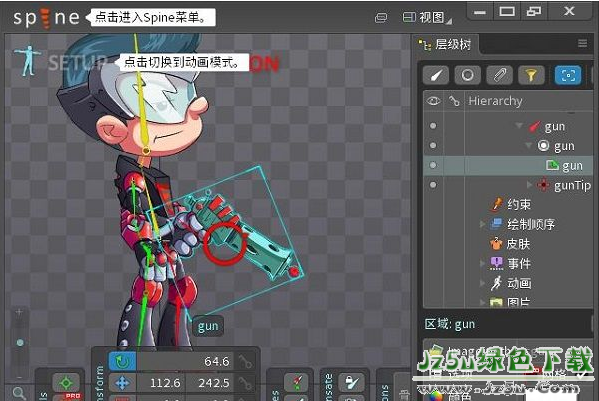Toggle the blue center-on-selection button
Image resolution: width=599 pixels, height=401 pixels.
(568, 75)
